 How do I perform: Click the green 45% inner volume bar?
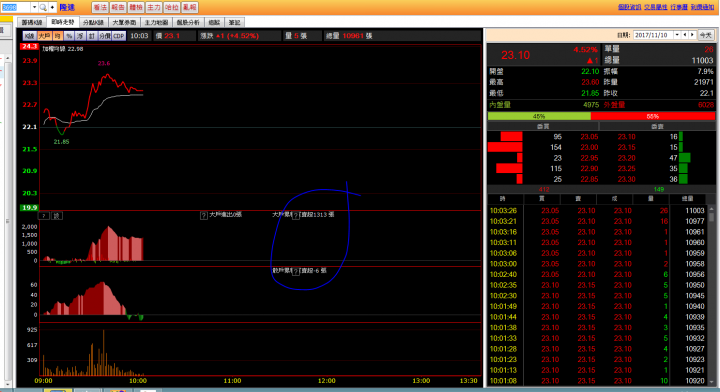[539, 116]
